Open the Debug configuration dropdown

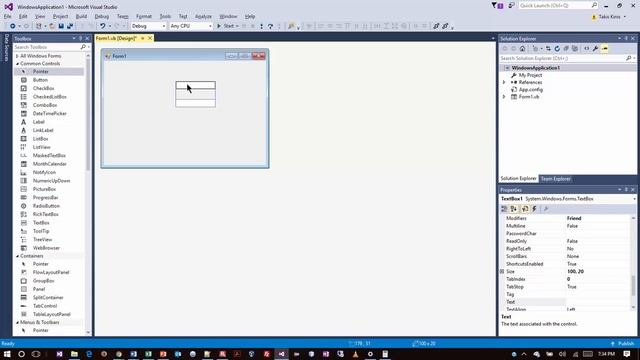pyautogui.click(x=148, y=26)
